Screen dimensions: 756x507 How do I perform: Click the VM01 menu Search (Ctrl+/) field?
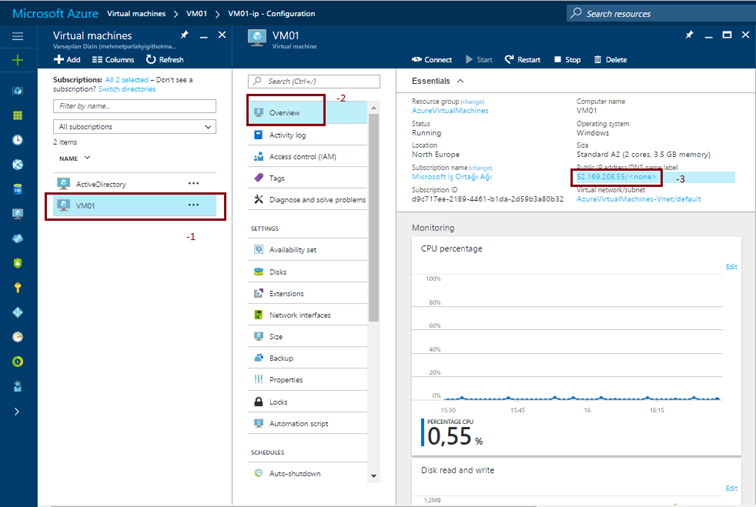(x=314, y=81)
